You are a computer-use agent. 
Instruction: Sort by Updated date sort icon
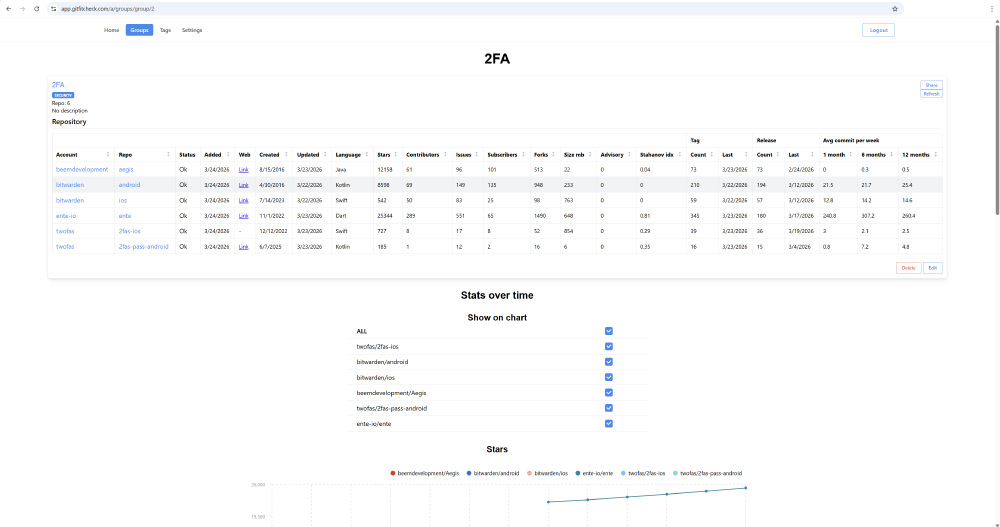(325, 154)
